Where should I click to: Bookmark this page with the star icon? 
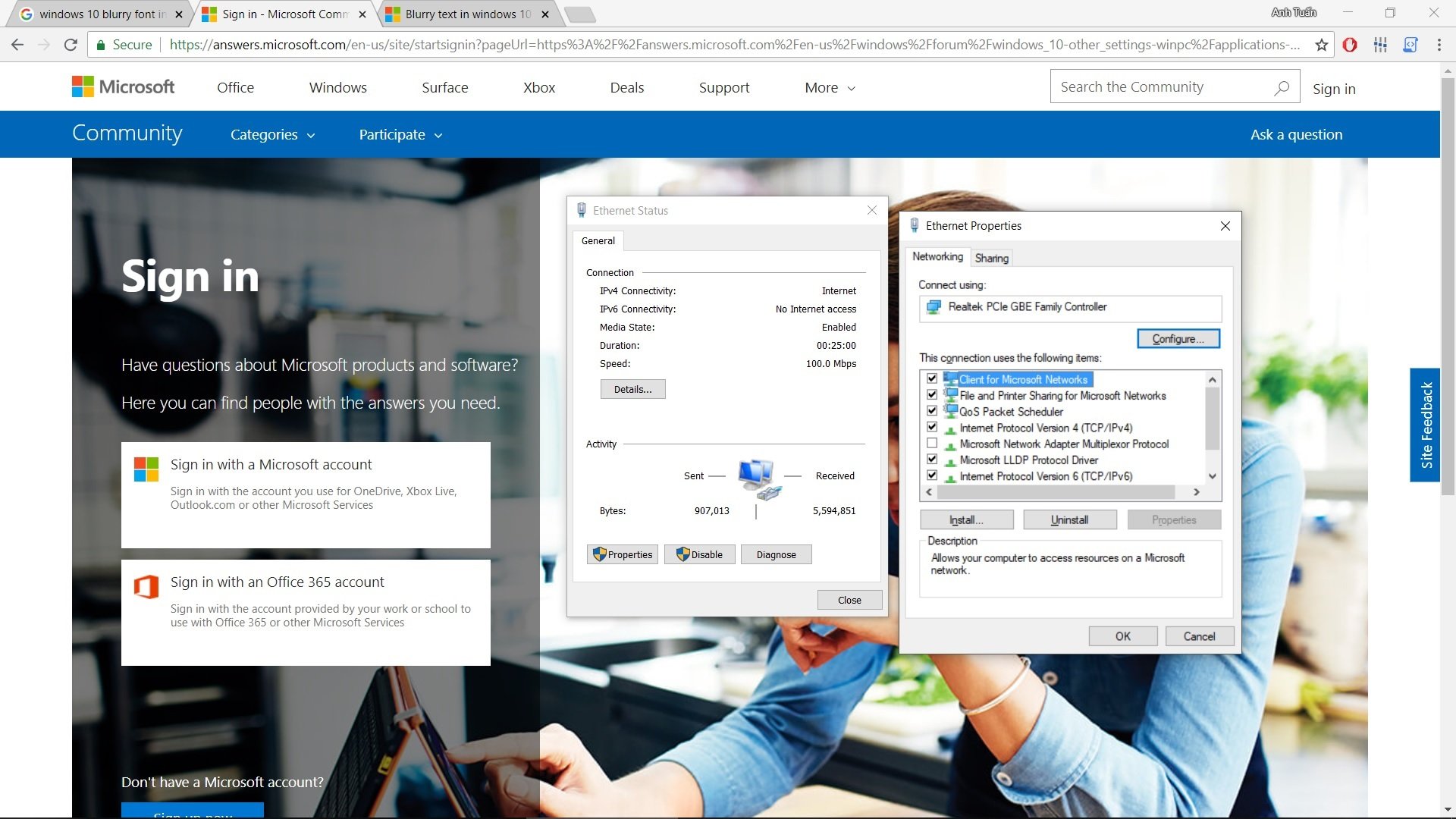coord(1322,45)
